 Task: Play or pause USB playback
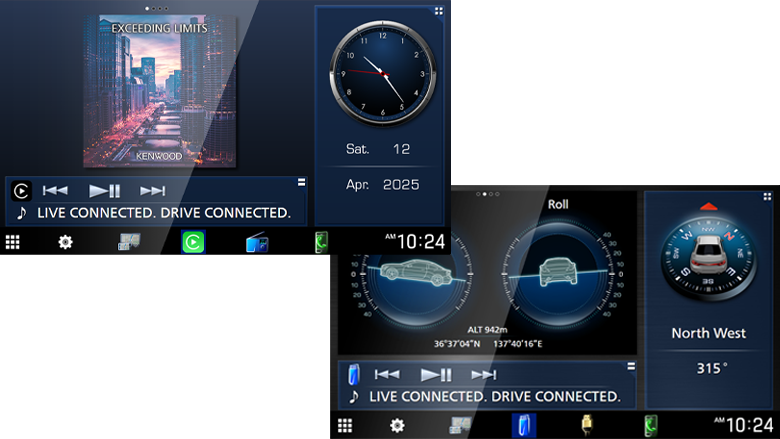pos(436,374)
